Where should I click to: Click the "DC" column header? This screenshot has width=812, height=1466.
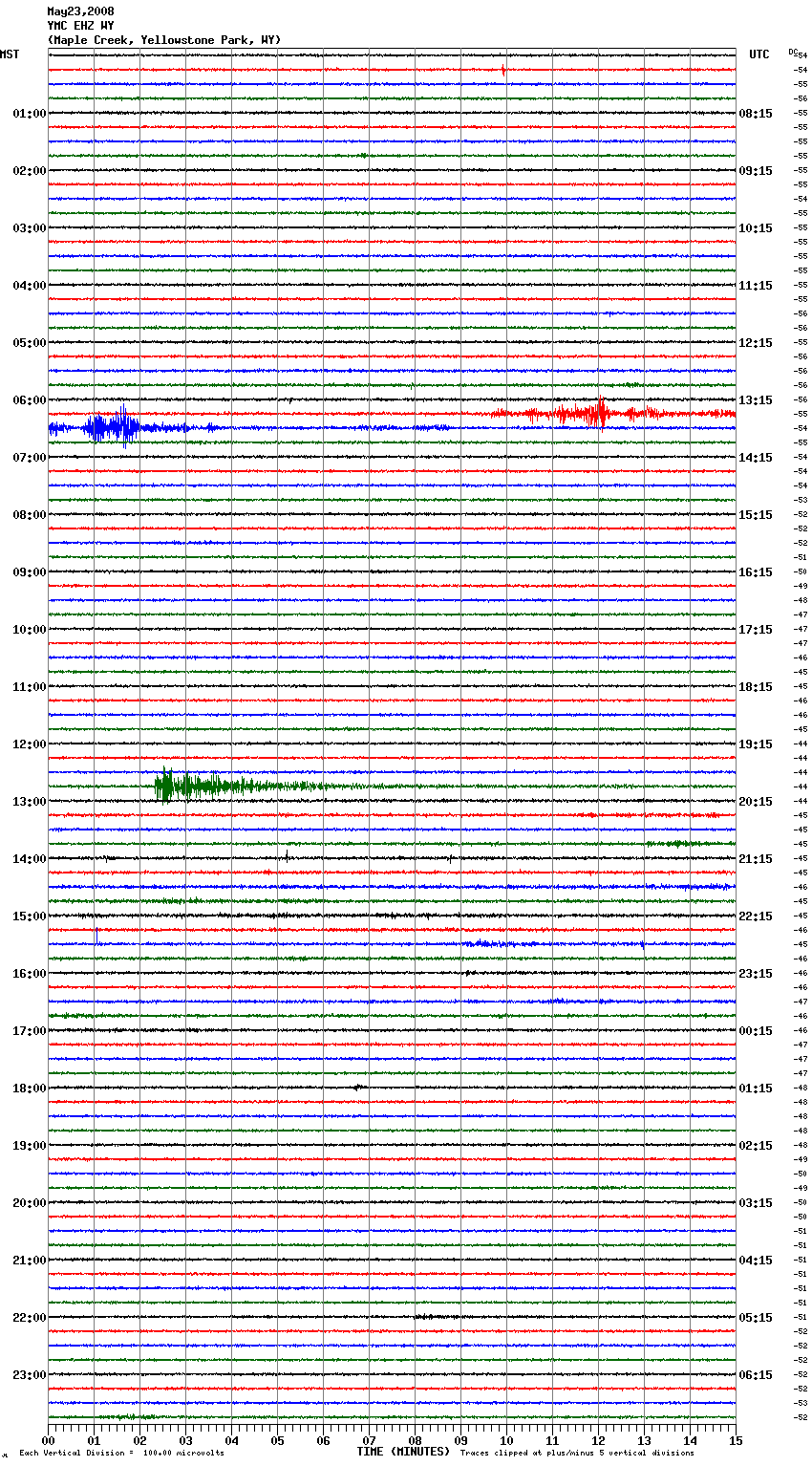coord(793,52)
